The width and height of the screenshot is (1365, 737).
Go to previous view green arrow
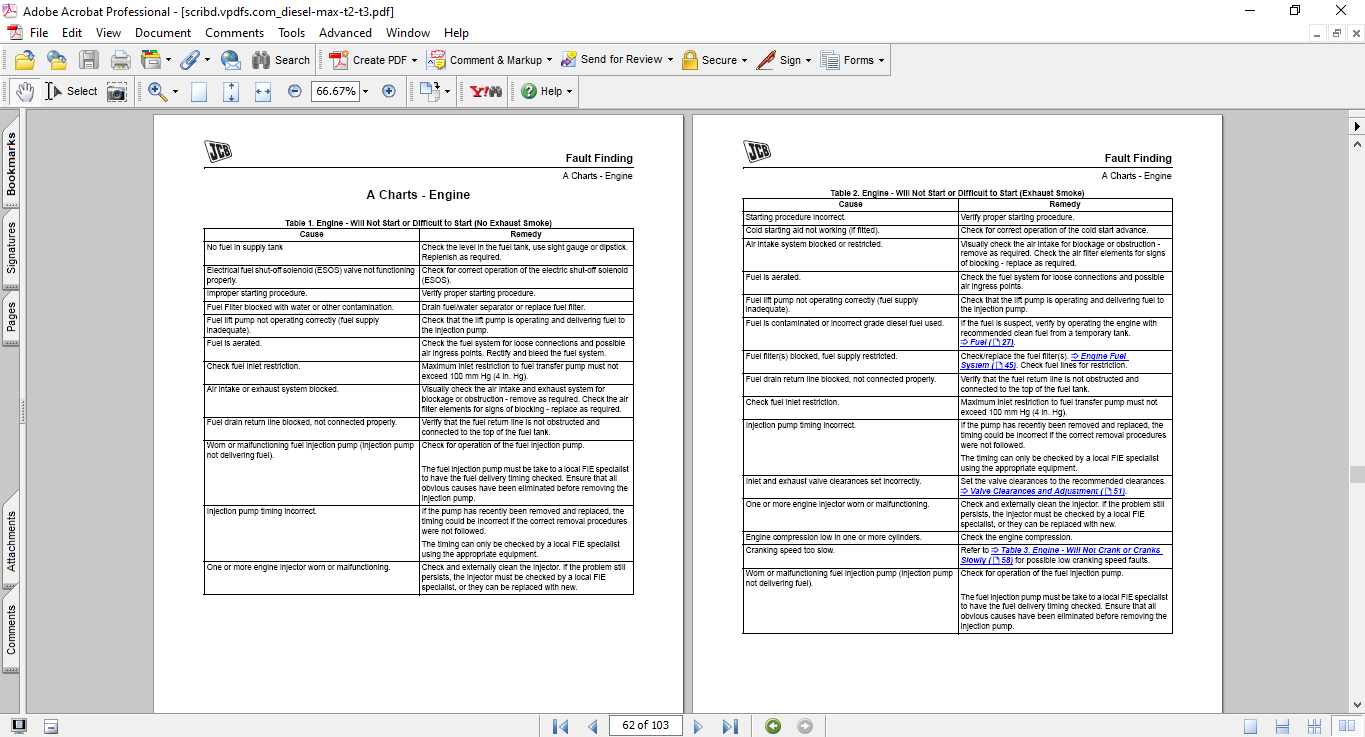click(x=773, y=726)
